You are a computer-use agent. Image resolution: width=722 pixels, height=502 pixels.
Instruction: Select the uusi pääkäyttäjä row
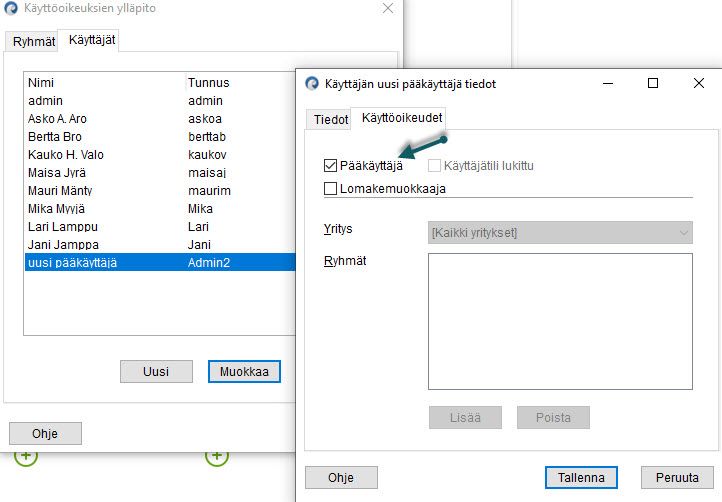coord(160,262)
